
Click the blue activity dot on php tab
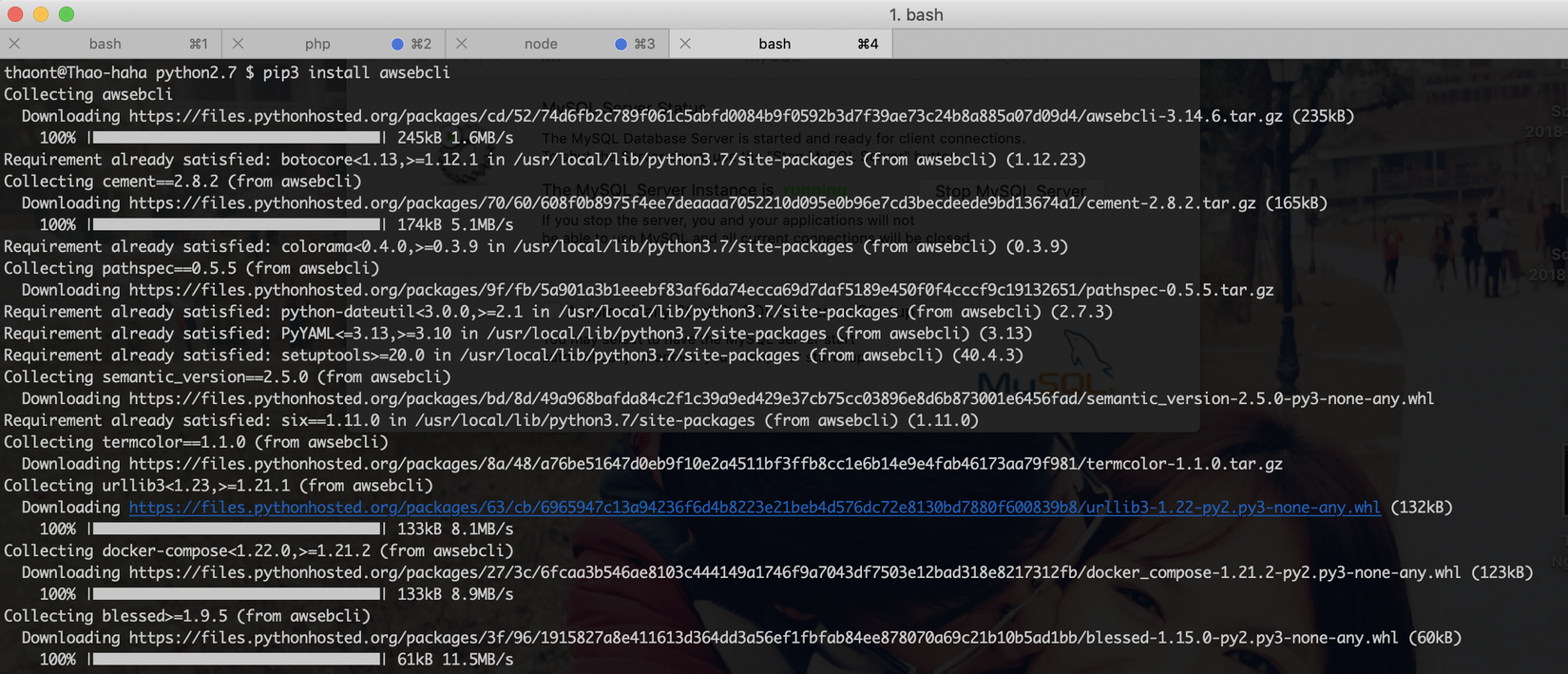coord(397,44)
